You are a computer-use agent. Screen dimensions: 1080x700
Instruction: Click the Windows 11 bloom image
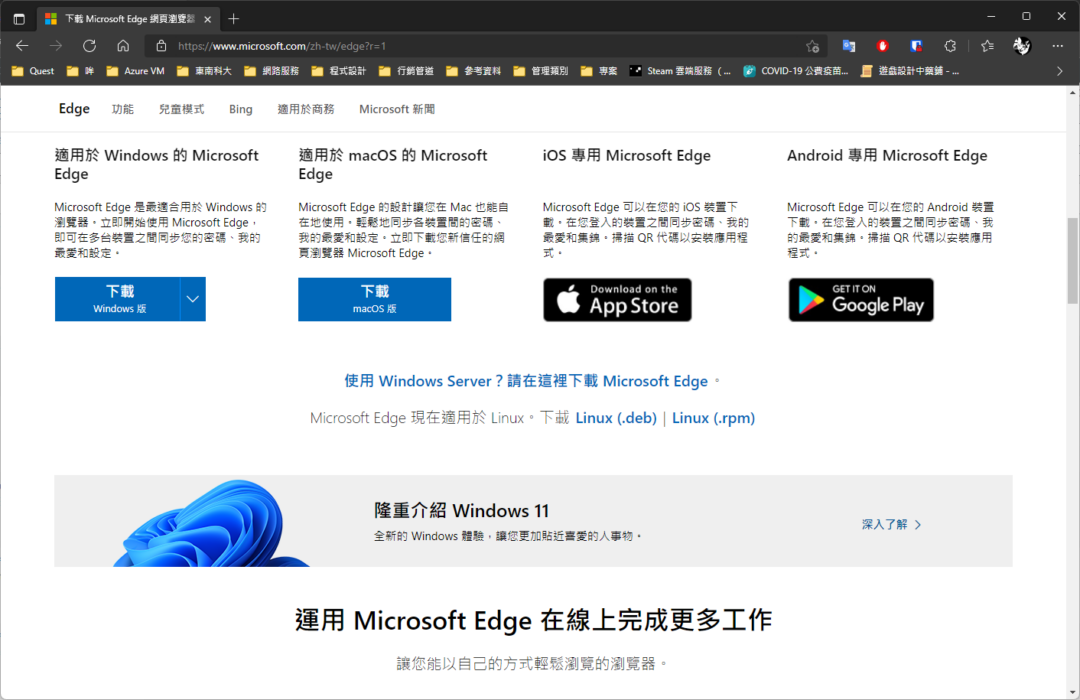[x=212, y=523]
